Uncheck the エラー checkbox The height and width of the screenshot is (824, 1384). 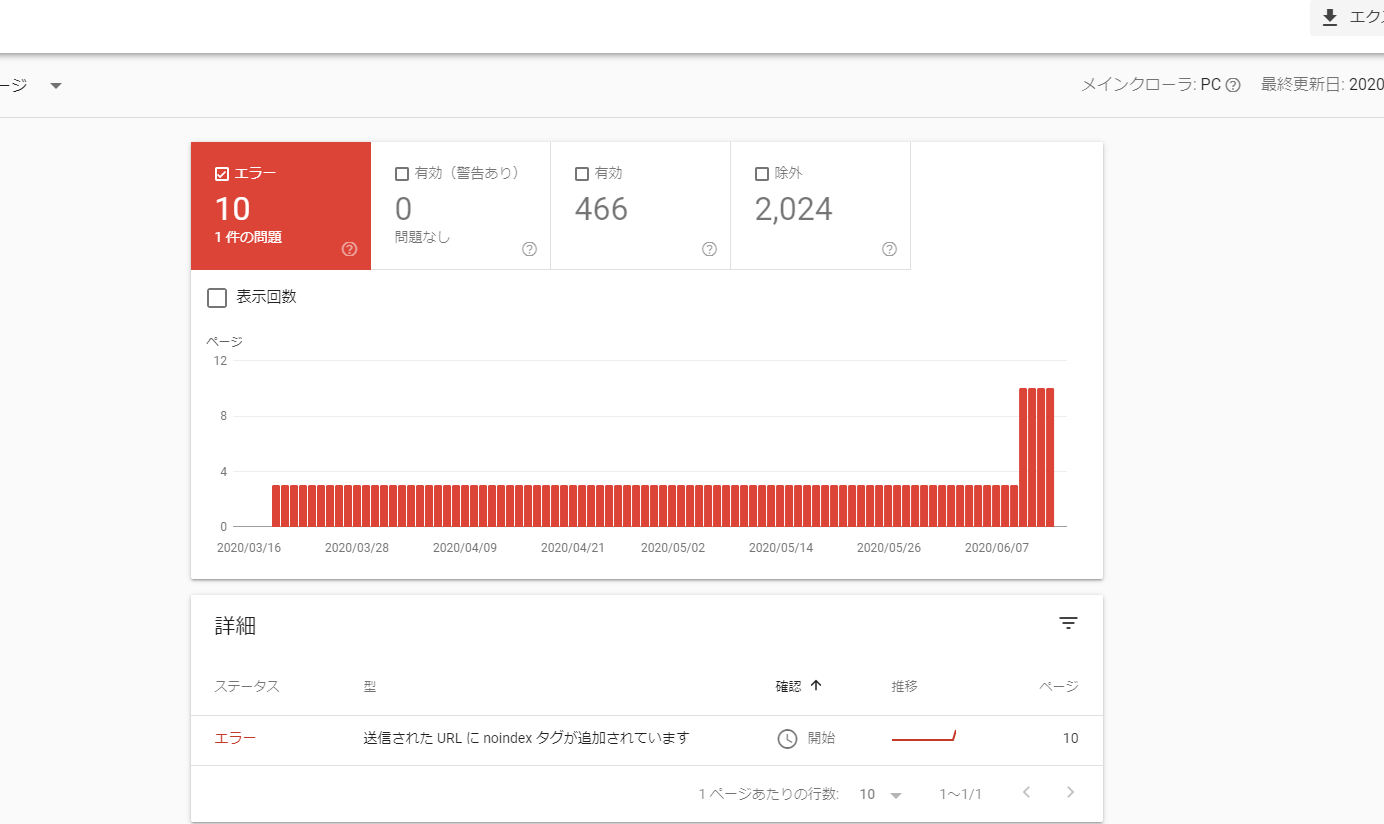point(222,174)
